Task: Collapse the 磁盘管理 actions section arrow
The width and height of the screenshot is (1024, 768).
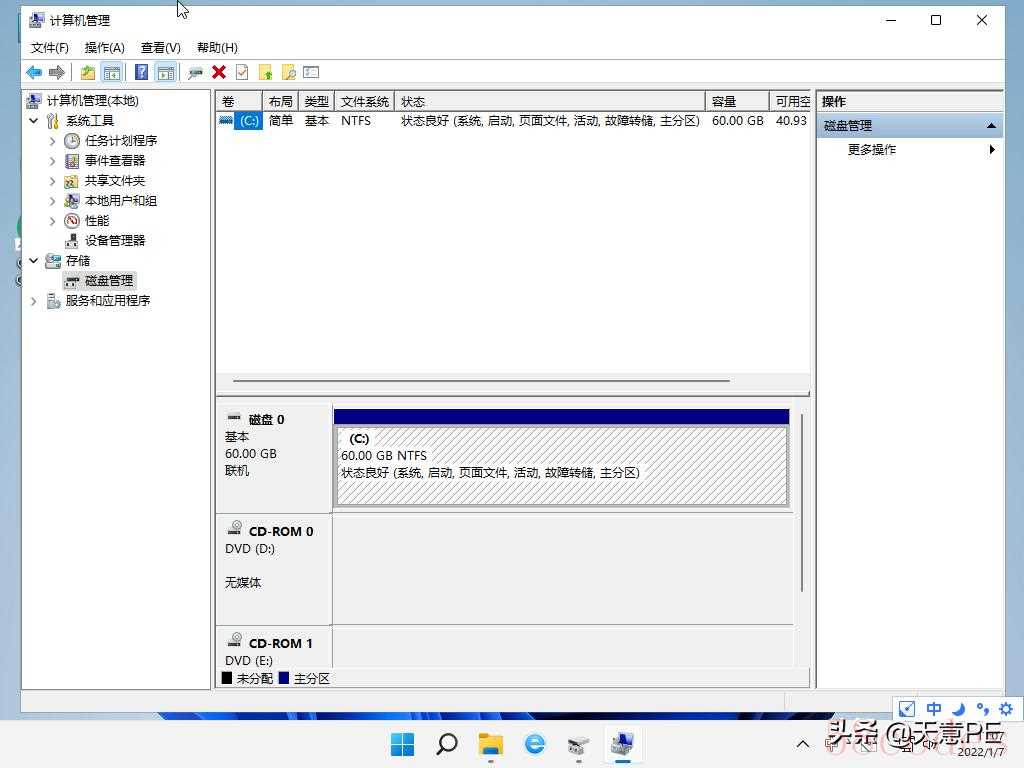Action: [991, 126]
